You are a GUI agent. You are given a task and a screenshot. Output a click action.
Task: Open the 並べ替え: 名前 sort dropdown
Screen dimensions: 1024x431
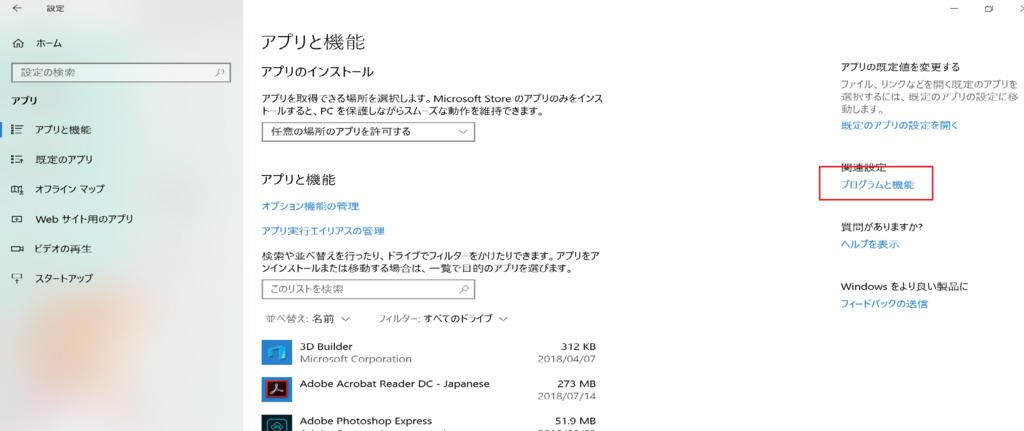tap(308, 319)
